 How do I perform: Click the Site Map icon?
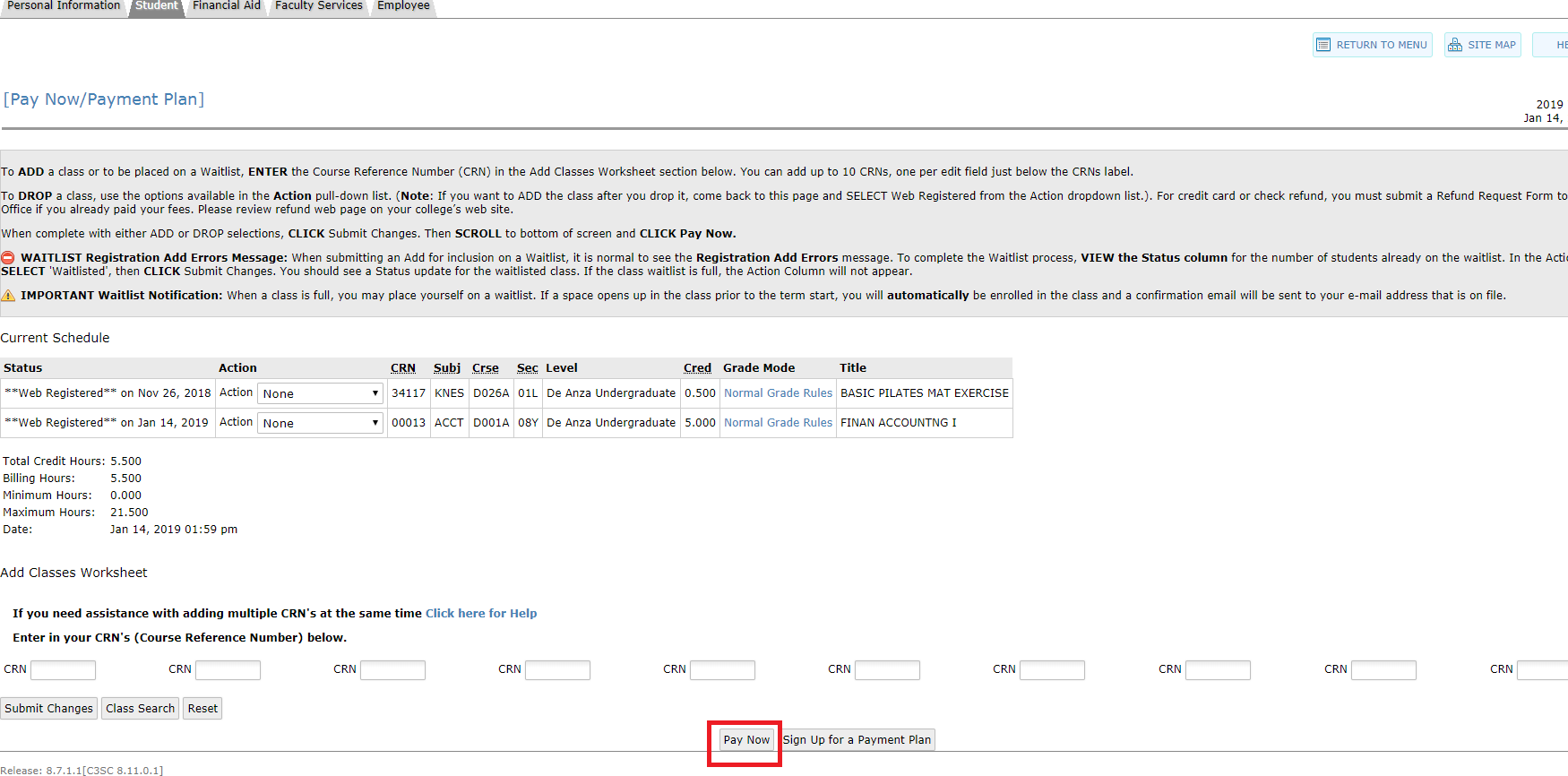[1455, 45]
